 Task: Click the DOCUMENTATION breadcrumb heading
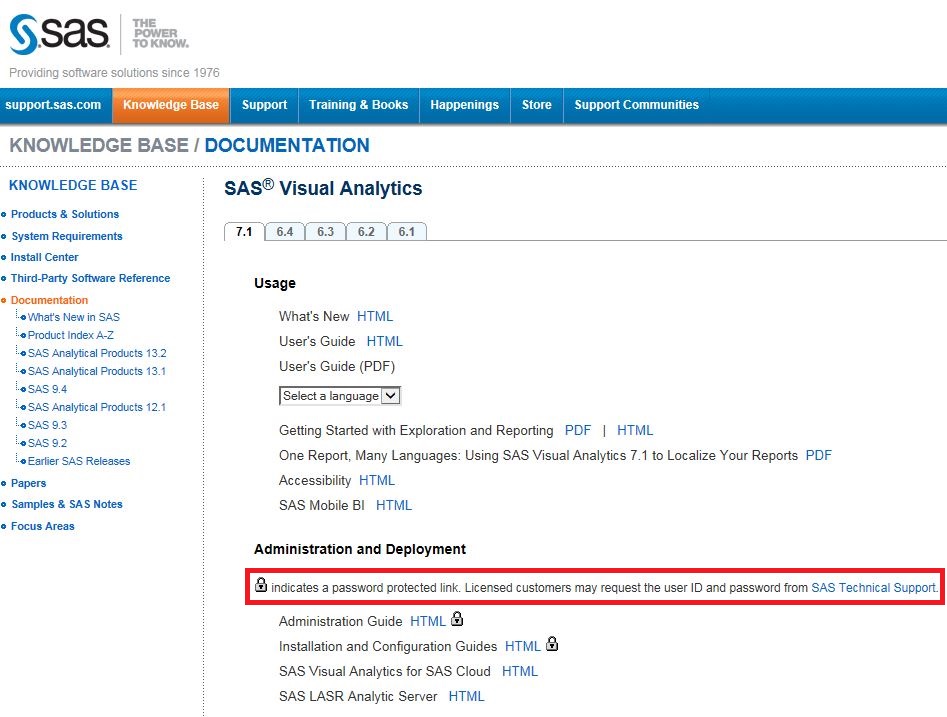pyautogui.click(x=287, y=146)
